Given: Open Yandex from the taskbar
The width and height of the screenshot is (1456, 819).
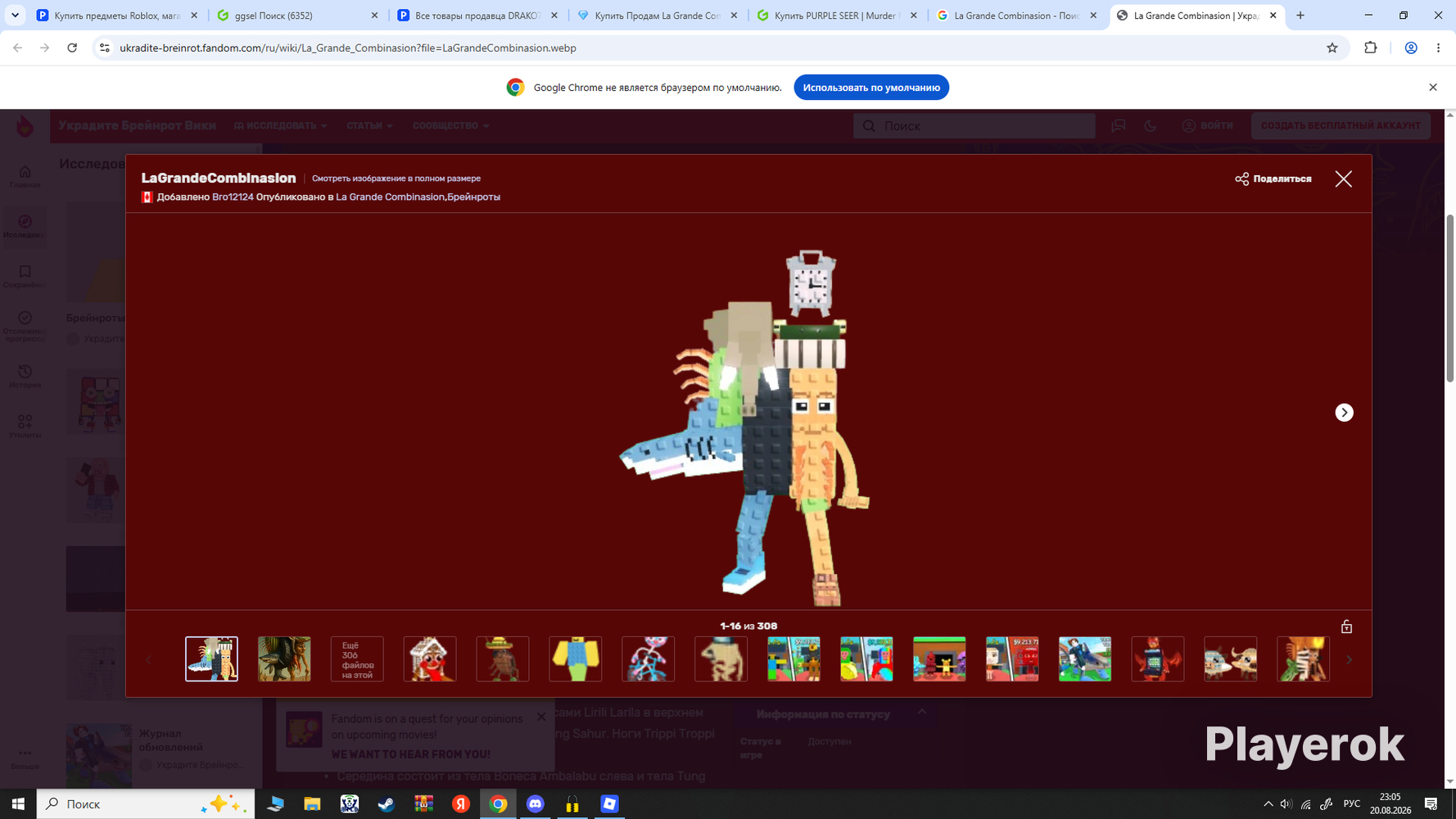Looking at the screenshot, I should point(461,804).
